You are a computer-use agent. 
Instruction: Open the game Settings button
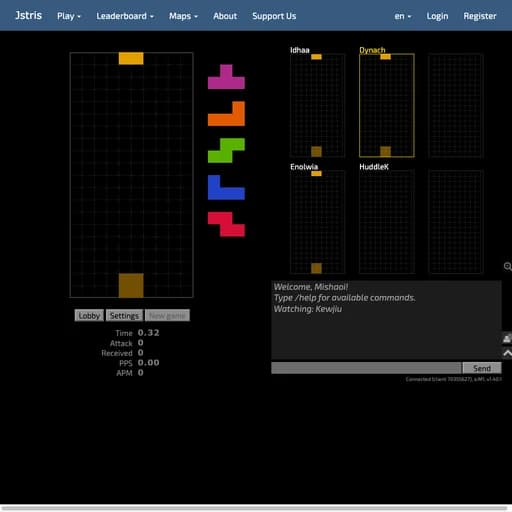[124, 315]
